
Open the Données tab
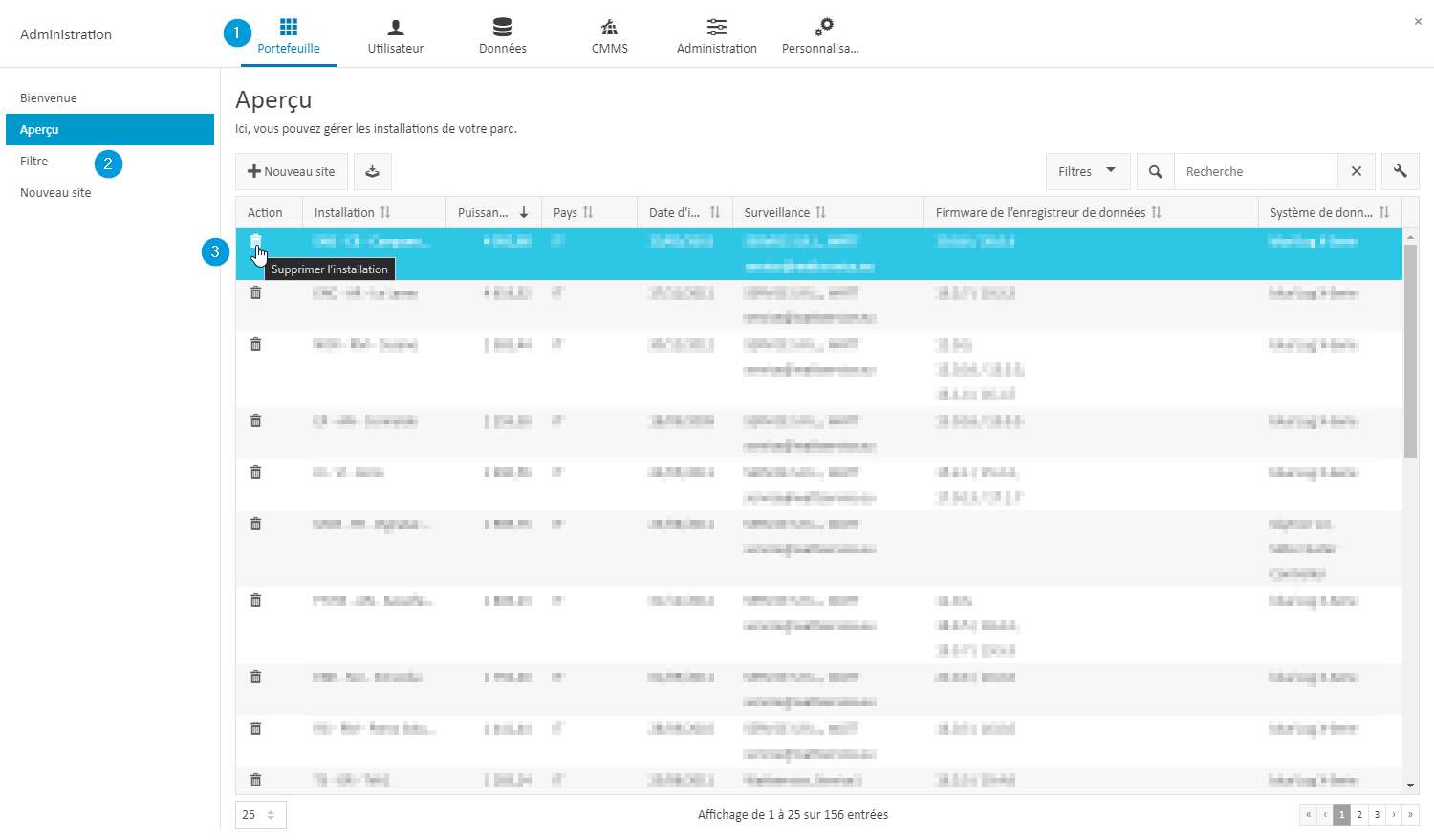coord(503,36)
